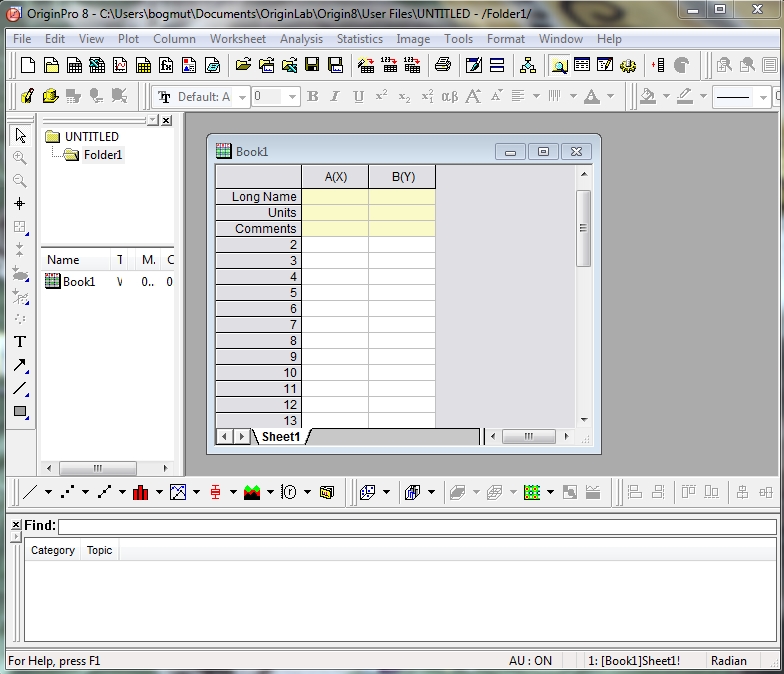Click the Topic column header
This screenshot has height=674, width=784.
tap(100, 550)
